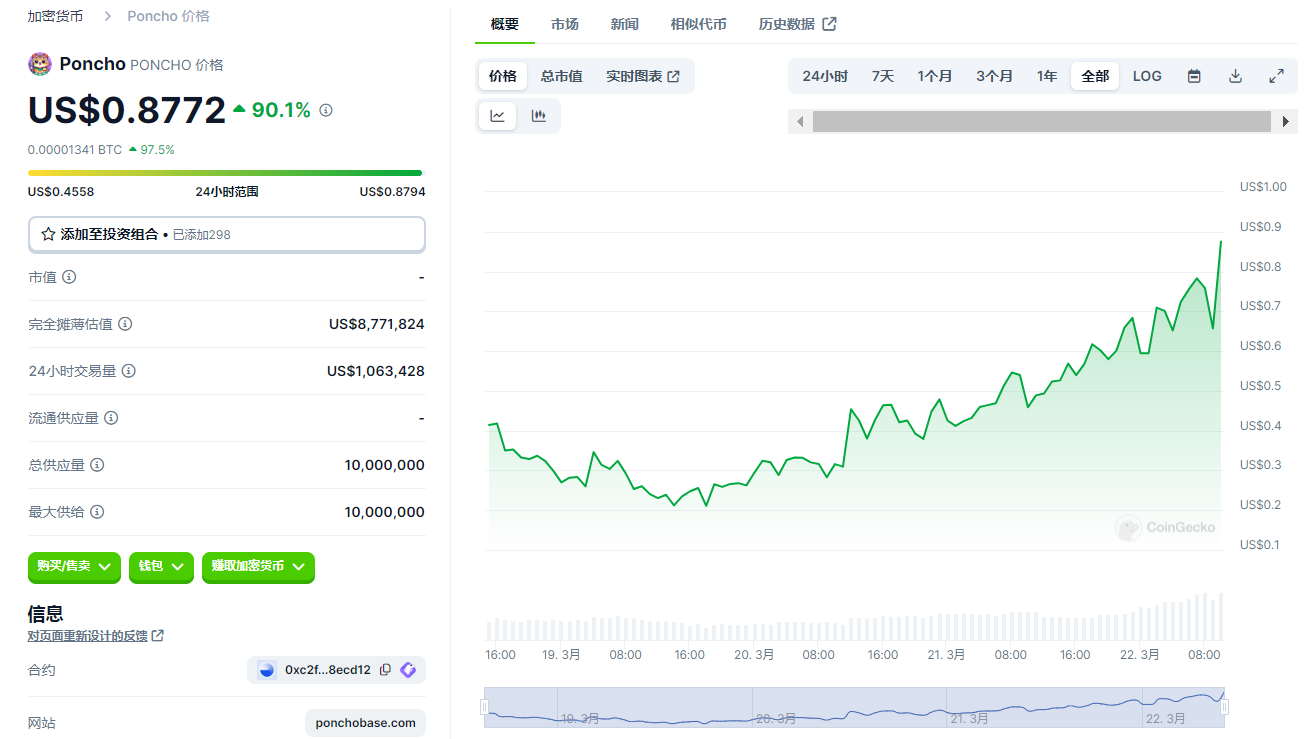
Task: Open the 钱包 dropdown
Action: [161, 566]
